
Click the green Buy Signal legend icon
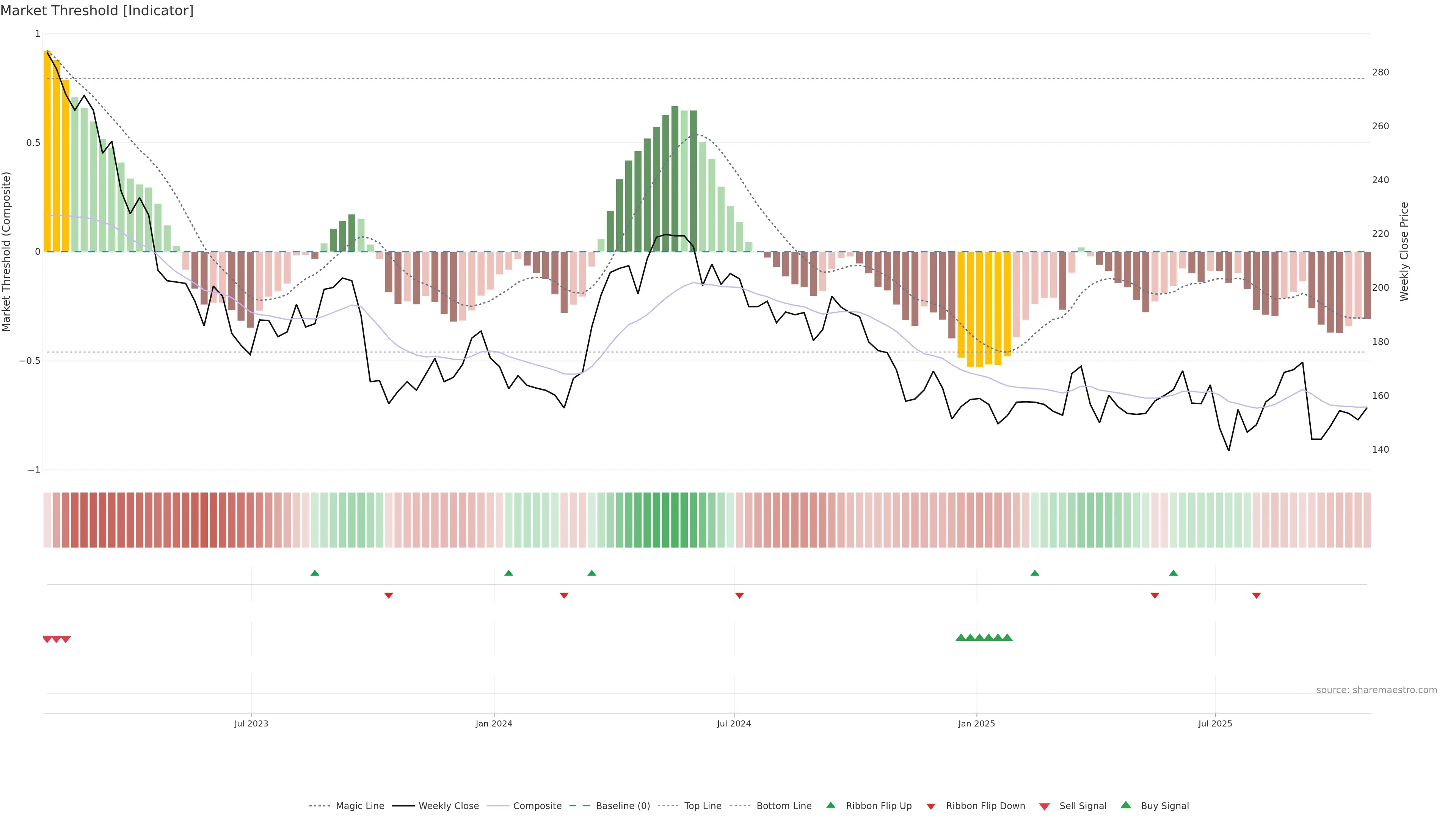pos(1125,805)
